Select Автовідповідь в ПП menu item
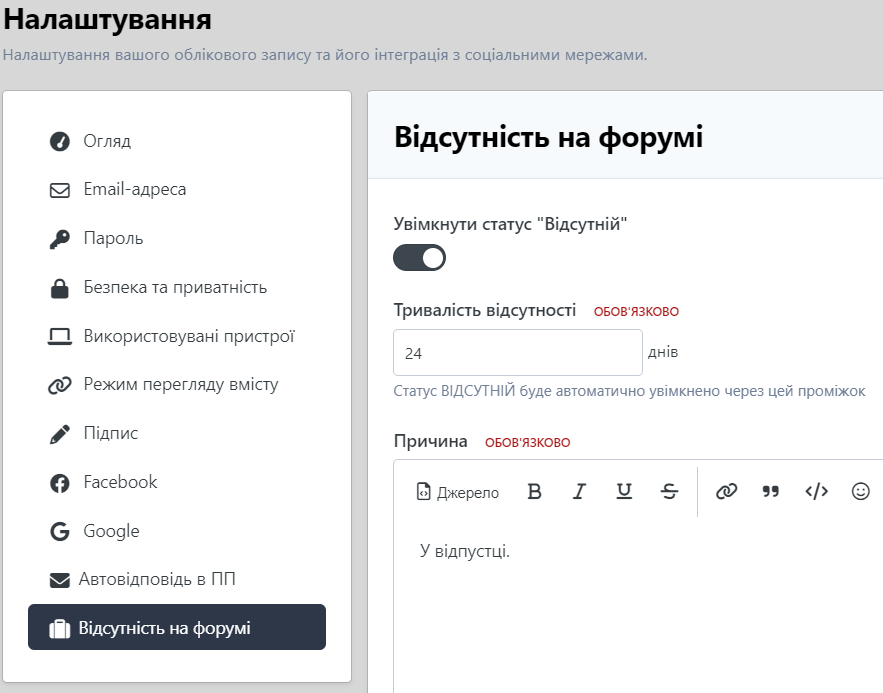This screenshot has width=883, height=693. pos(157,580)
